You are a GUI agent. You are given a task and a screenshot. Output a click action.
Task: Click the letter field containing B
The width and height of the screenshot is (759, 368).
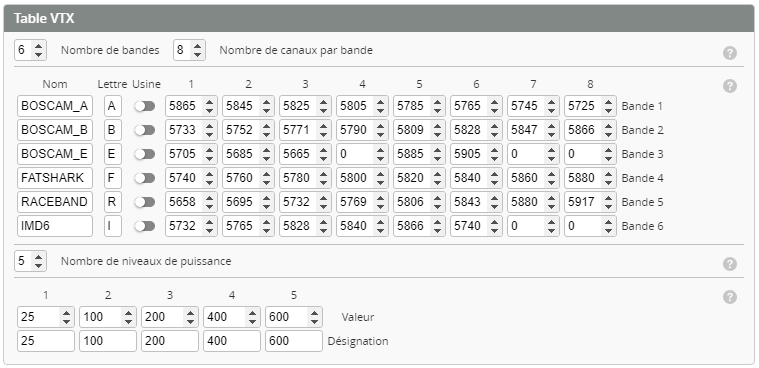[x=113, y=130]
